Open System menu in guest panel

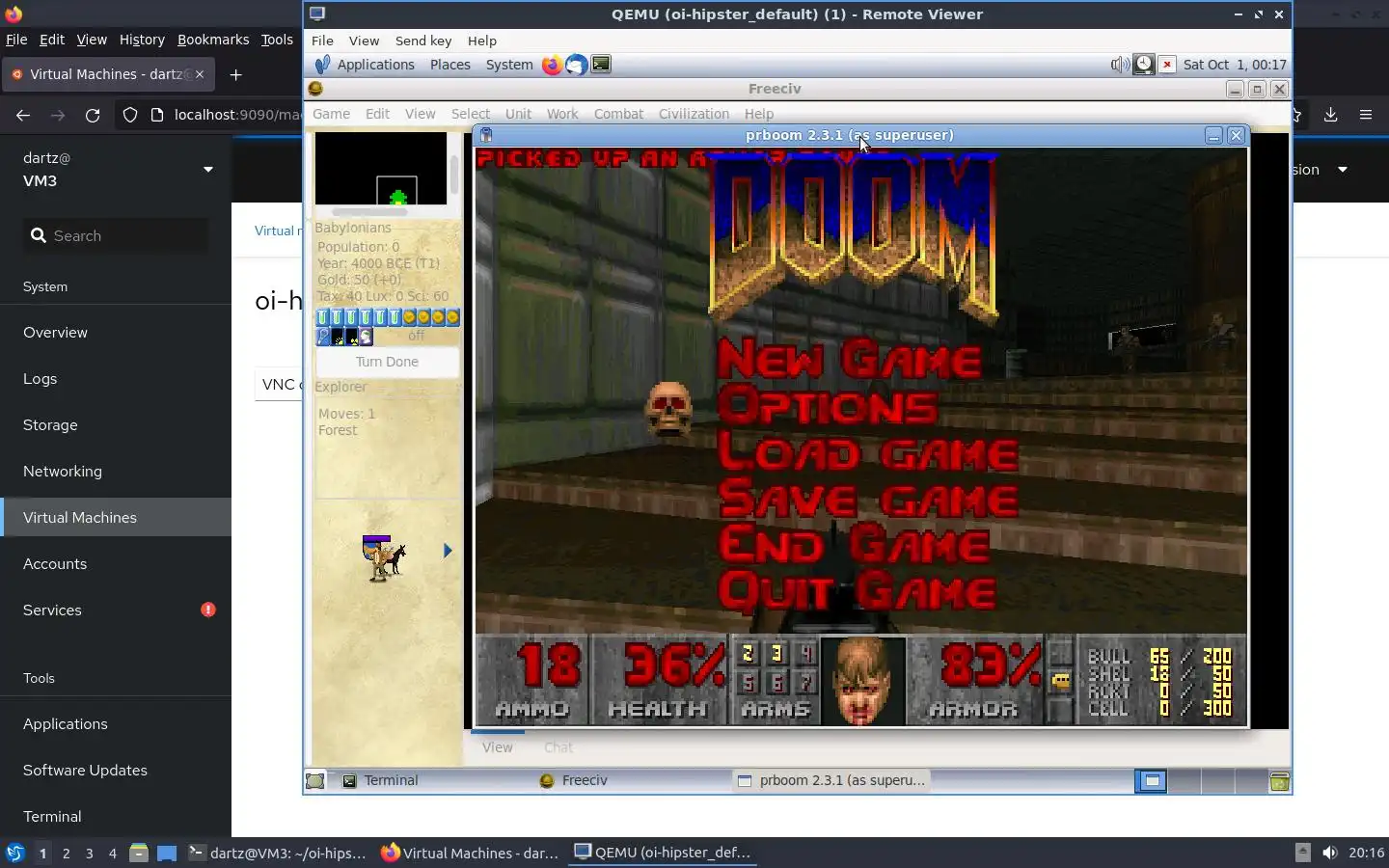point(509,65)
